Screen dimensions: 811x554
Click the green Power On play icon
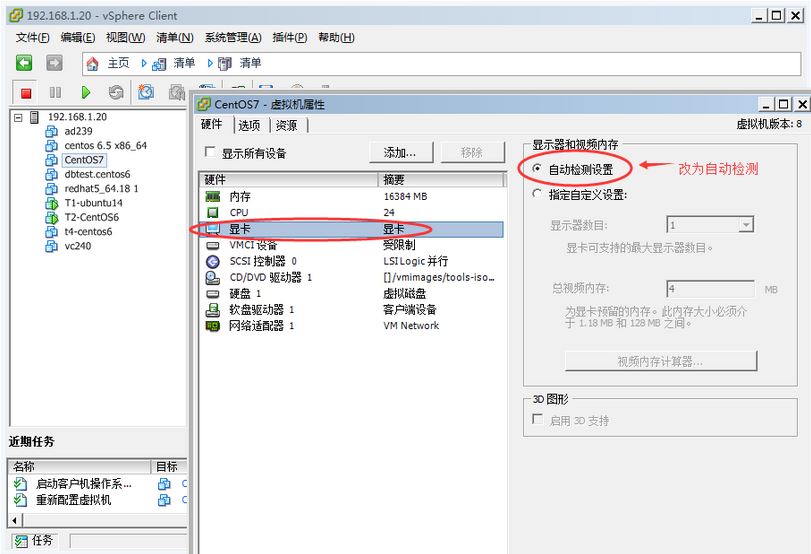tap(86, 93)
